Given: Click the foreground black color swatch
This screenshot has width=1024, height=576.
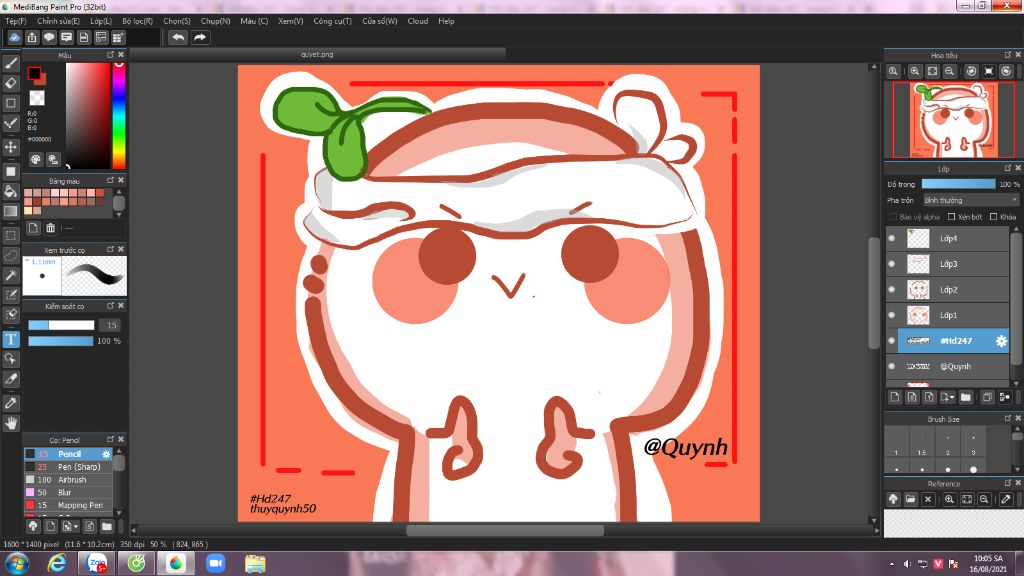Looking at the screenshot, I should click(34, 73).
